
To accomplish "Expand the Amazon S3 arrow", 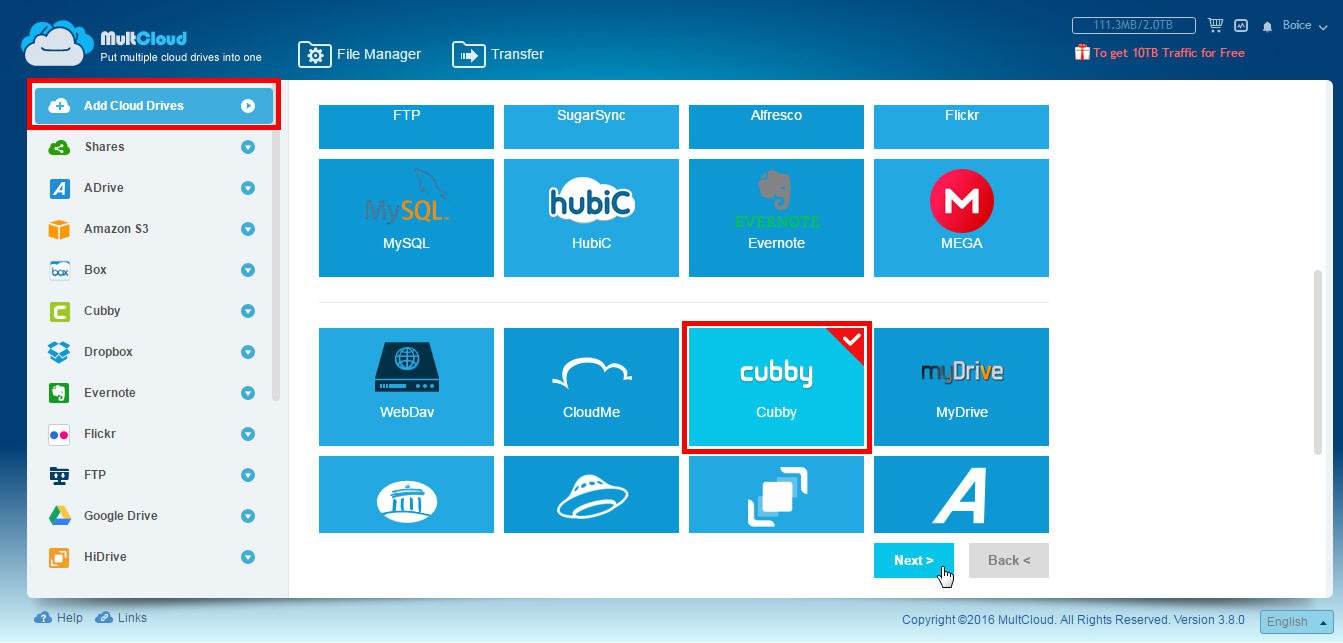I will click(x=248, y=229).
